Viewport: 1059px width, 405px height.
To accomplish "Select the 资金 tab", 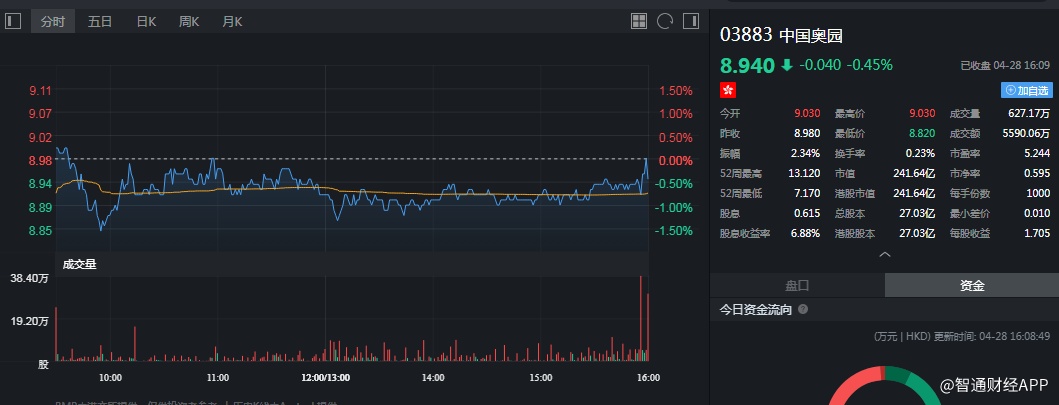I will point(972,285).
